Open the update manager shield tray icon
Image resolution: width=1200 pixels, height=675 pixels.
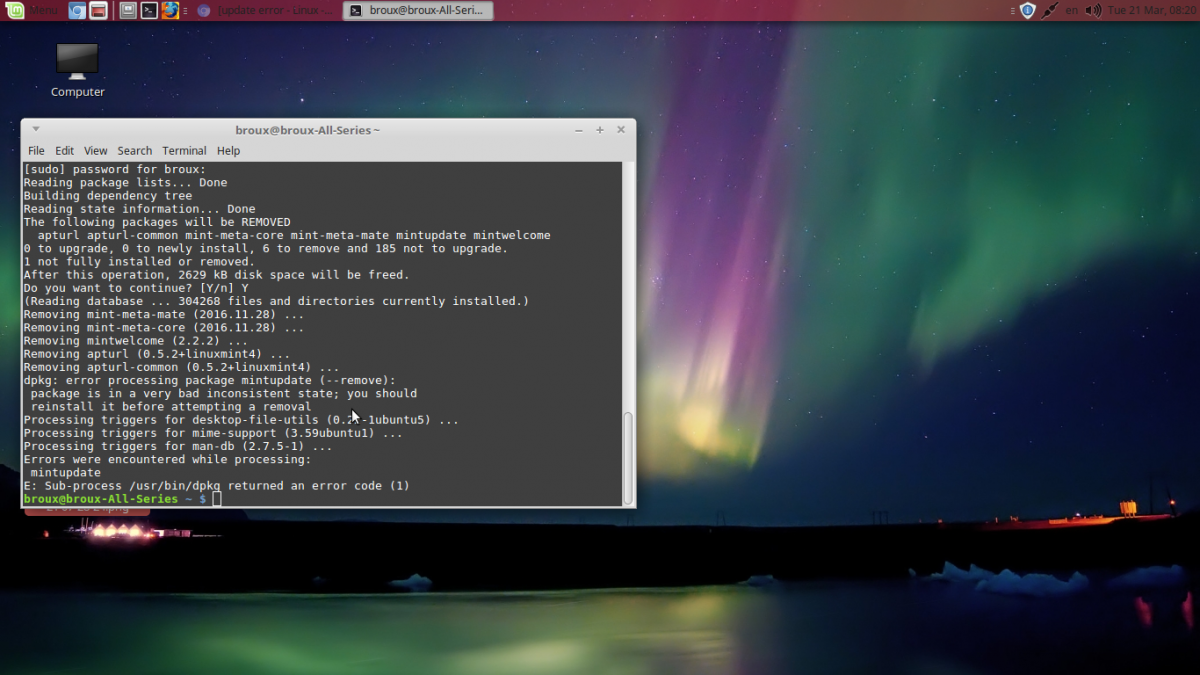(x=1028, y=11)
